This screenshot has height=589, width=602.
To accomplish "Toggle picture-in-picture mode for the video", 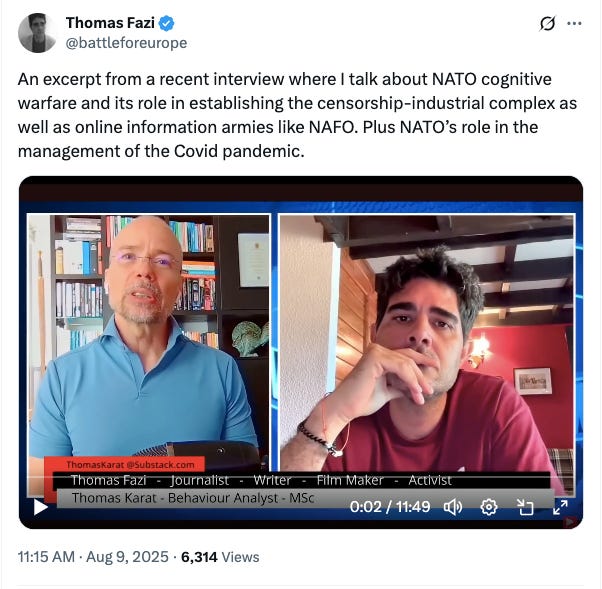I will click(x=525, y=507).
